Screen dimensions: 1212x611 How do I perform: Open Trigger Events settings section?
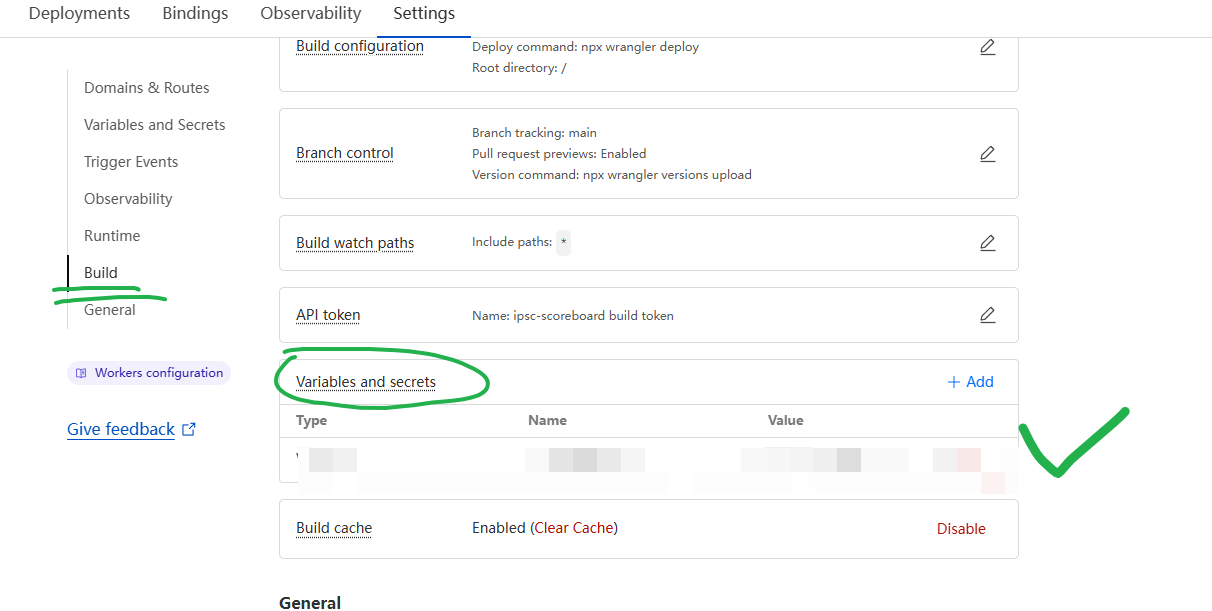pyautogui.click(x=131, y=162)
